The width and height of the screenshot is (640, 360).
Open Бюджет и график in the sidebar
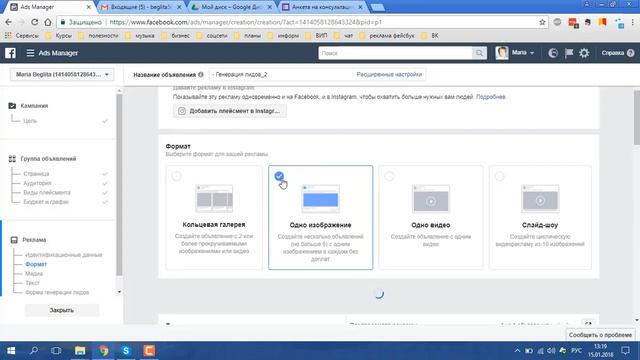coord(46,202)
